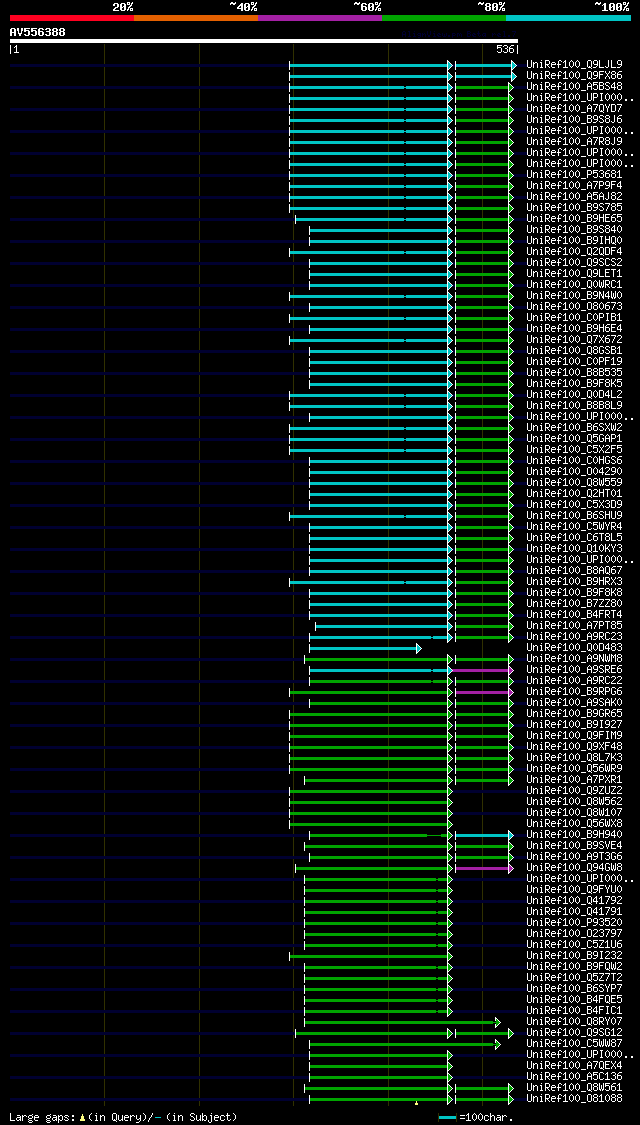Open the UniRef100_Q0D483 entry
The width and height of the screenshot is (640, 1125).
[x=574, y=648]
